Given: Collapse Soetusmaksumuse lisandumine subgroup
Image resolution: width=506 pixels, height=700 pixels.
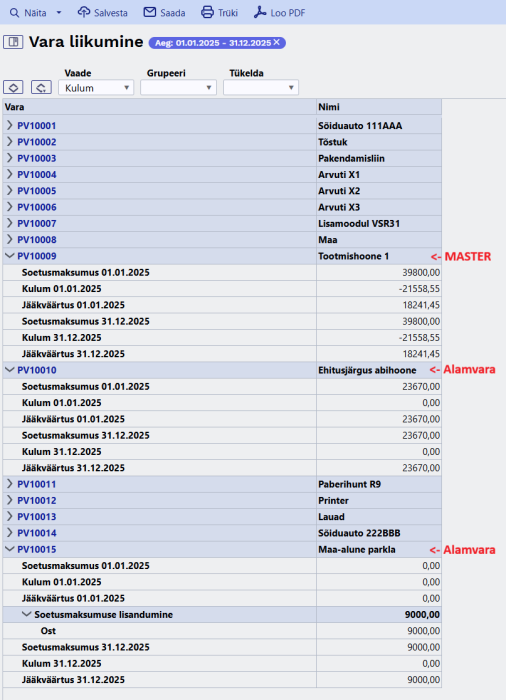Looking at the screenshot, I should (x=26, y=614).
